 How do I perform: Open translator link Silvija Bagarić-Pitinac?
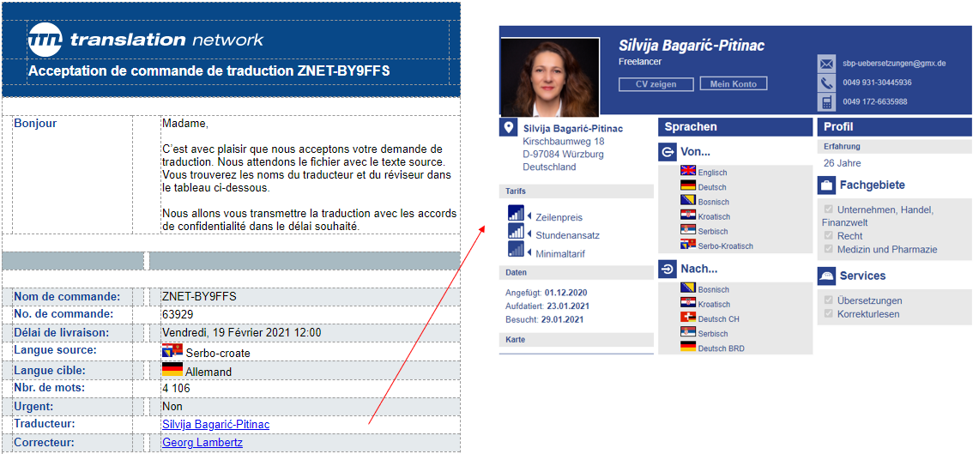(x=215, y=424)
